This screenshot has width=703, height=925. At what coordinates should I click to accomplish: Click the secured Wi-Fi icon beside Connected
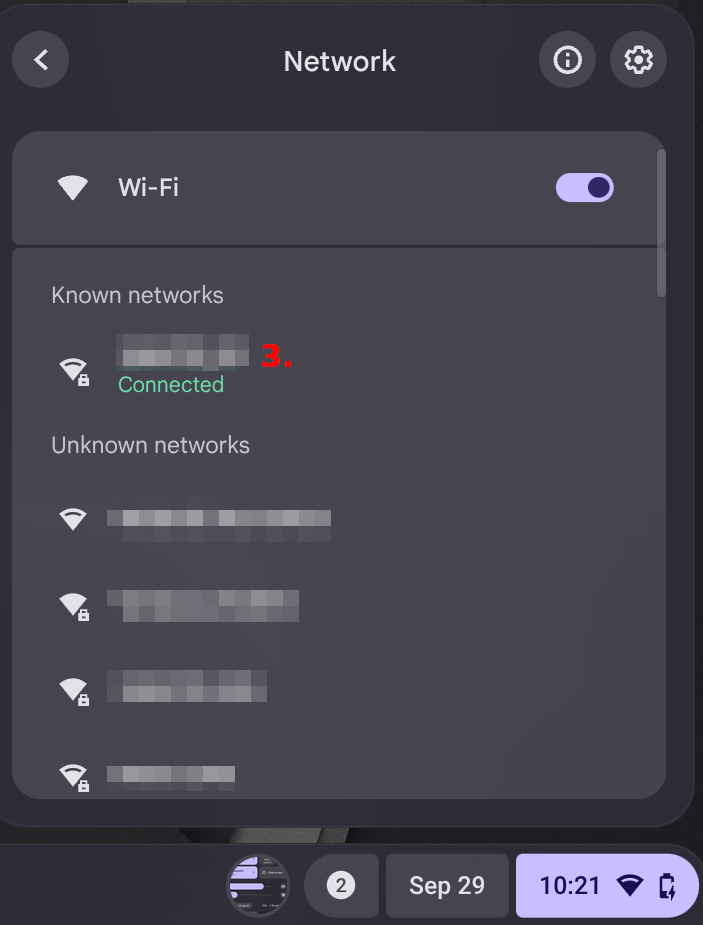[73, 370]
